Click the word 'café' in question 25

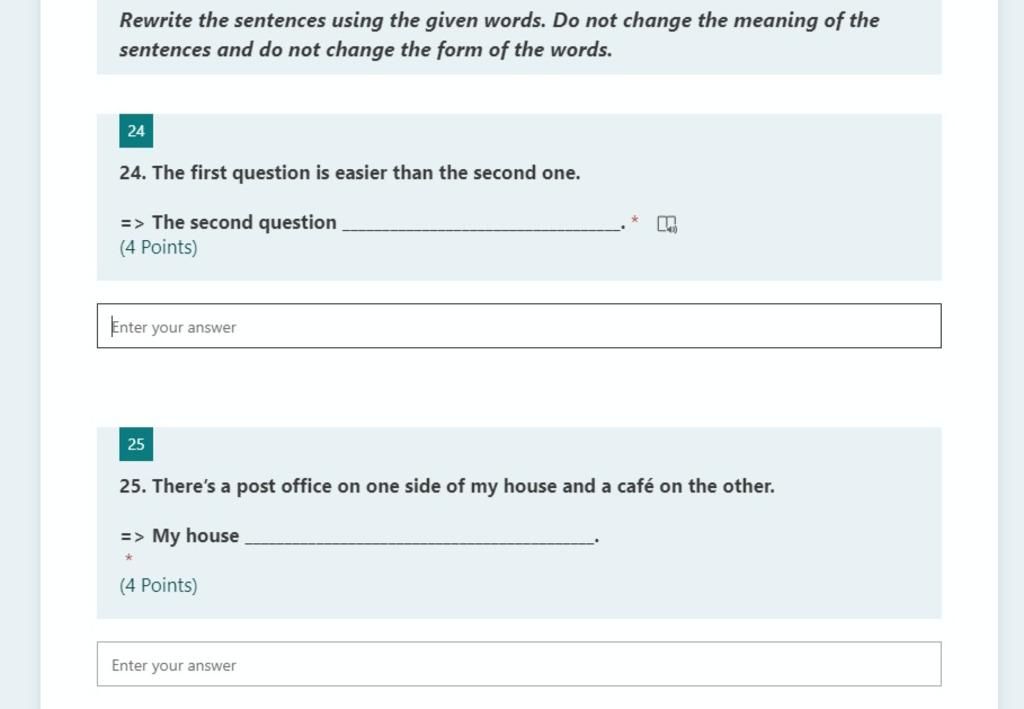[635, 486]
